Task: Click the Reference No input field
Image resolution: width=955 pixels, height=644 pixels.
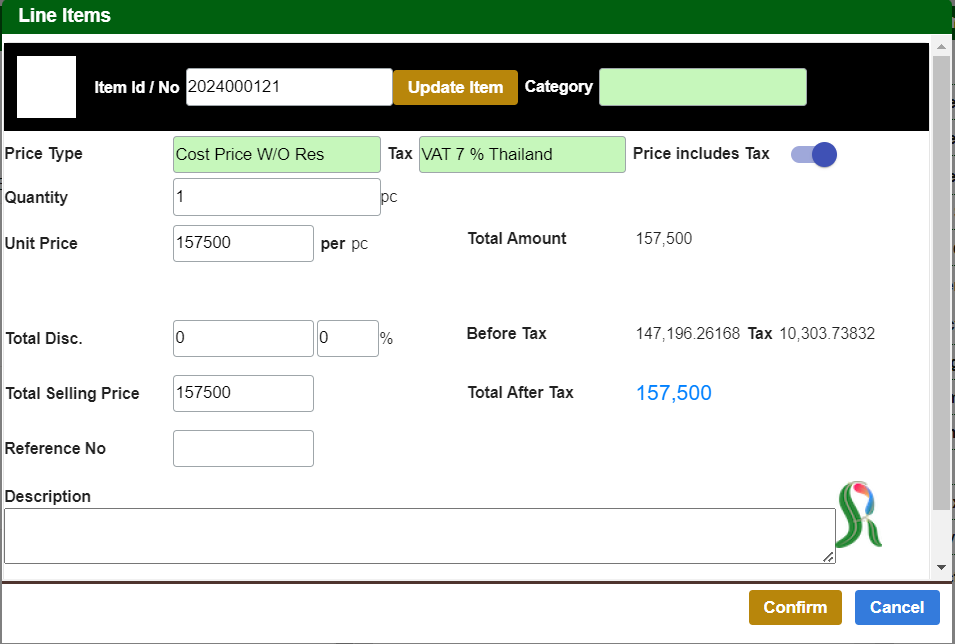Action: (243, 448)
